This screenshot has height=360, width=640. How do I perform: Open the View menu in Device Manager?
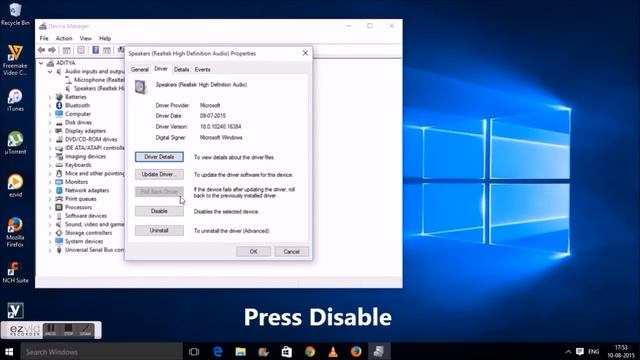[85, 38]
